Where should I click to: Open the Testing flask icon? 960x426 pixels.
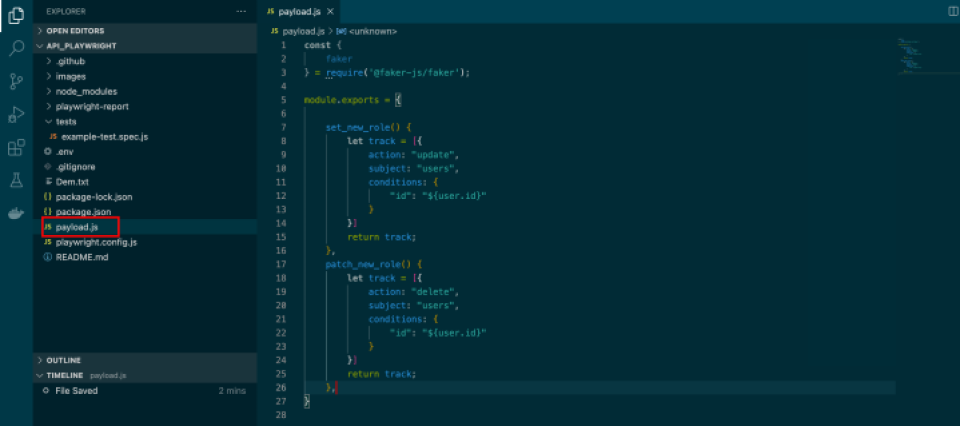pyautogui.click(x=17, y=180)
